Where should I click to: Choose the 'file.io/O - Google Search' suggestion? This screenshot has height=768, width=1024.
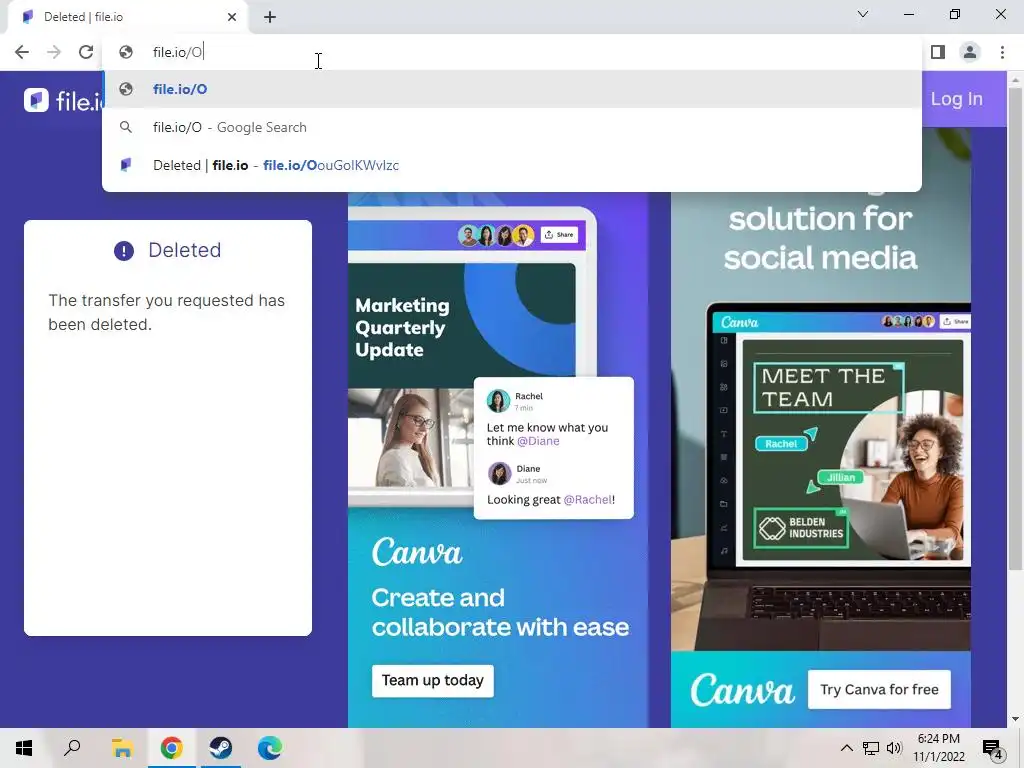512,127
